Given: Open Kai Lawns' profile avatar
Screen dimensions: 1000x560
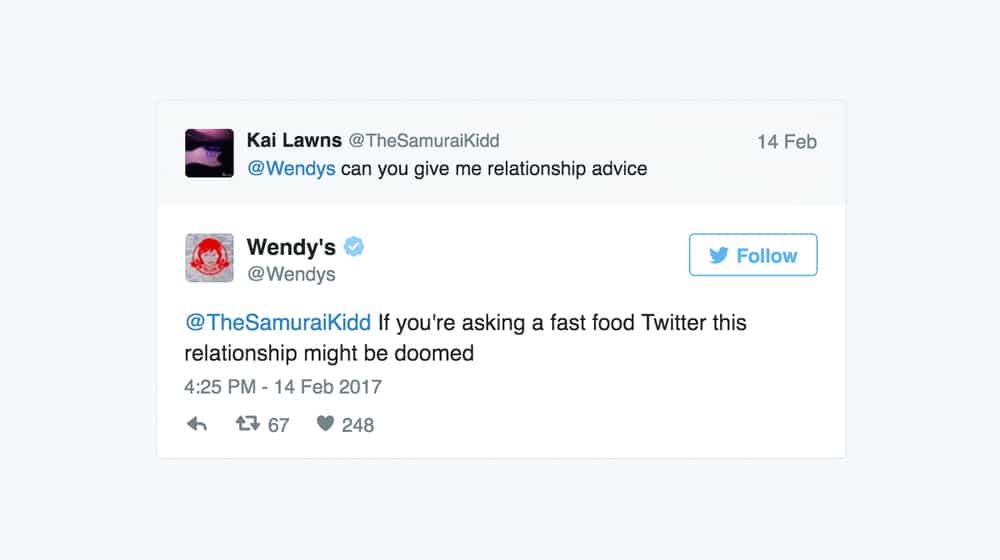Looking at the screenshot, I should [209, 153].
